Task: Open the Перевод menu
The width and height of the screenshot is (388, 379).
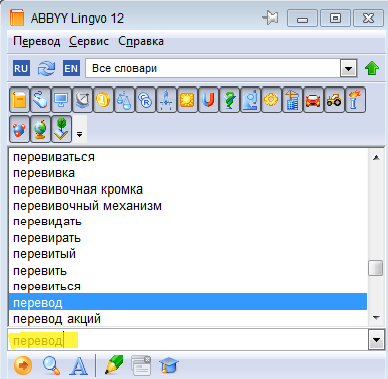Action: click(x=37, y=41)
